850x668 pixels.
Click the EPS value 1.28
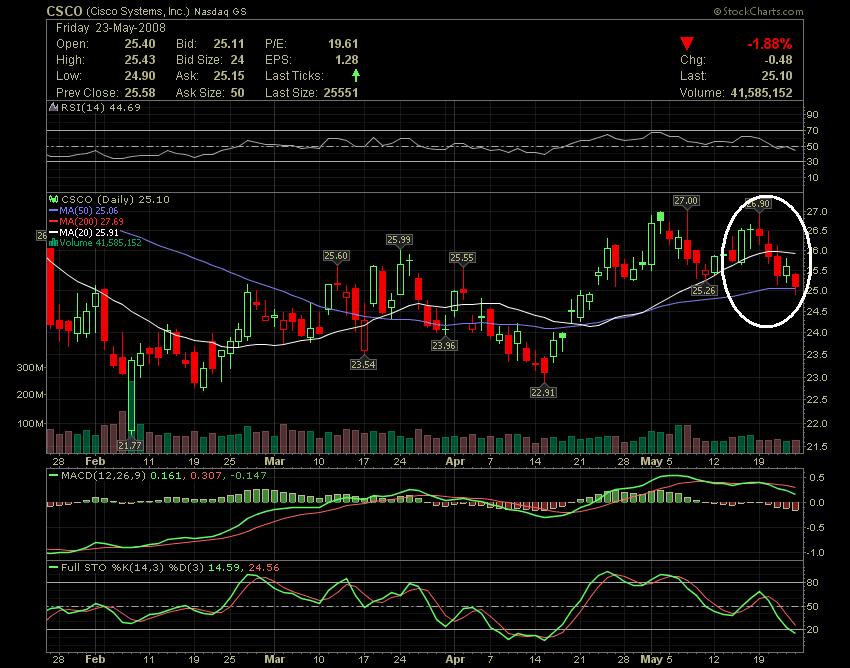[347, 60]
